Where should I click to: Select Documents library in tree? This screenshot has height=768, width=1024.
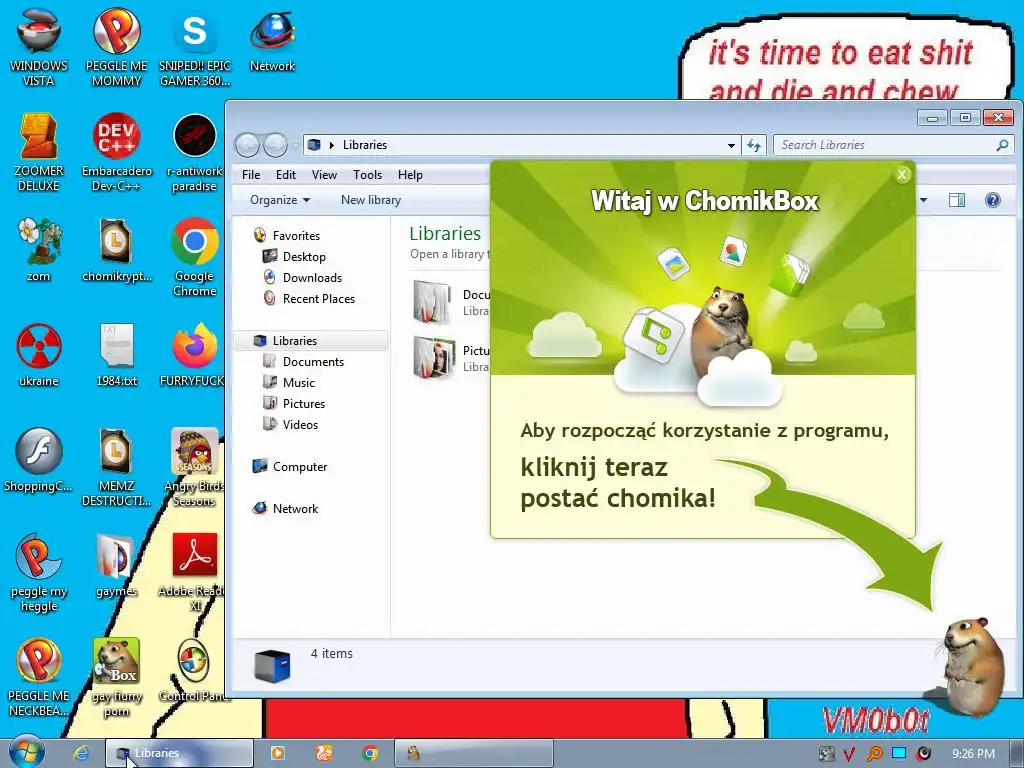click(303, 362)
